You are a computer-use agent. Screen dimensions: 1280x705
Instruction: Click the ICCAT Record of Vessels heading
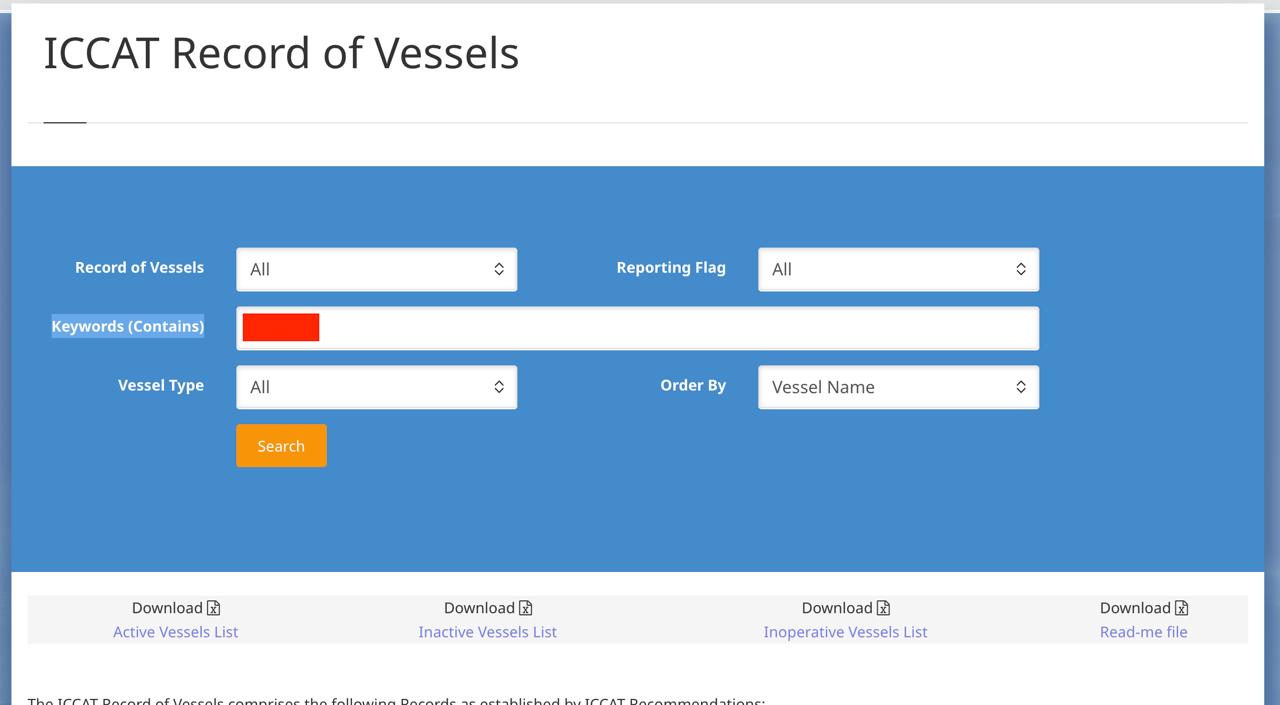[x=281, y=53]
